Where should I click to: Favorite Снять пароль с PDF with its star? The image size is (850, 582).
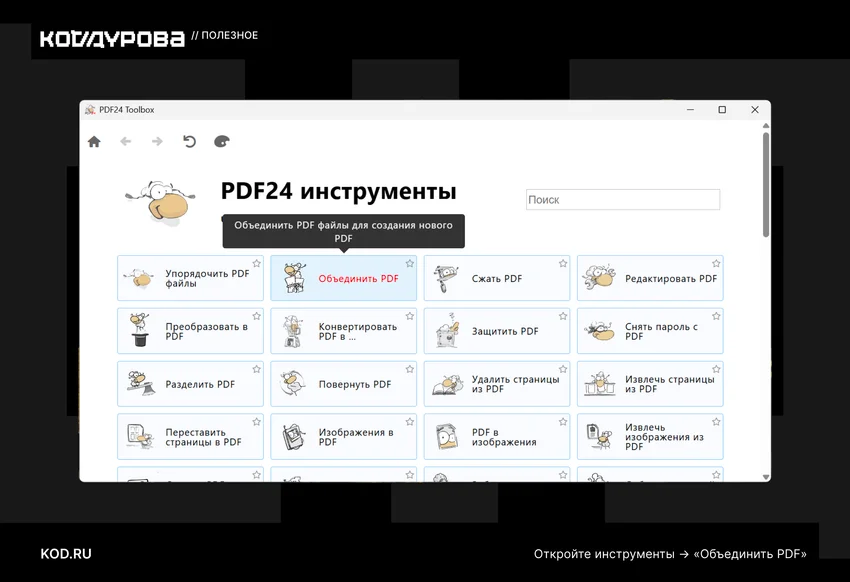(x=716, y=316)
